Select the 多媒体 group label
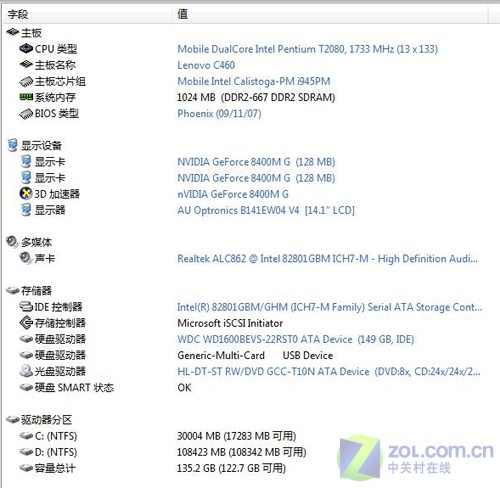 click(36, 242)
